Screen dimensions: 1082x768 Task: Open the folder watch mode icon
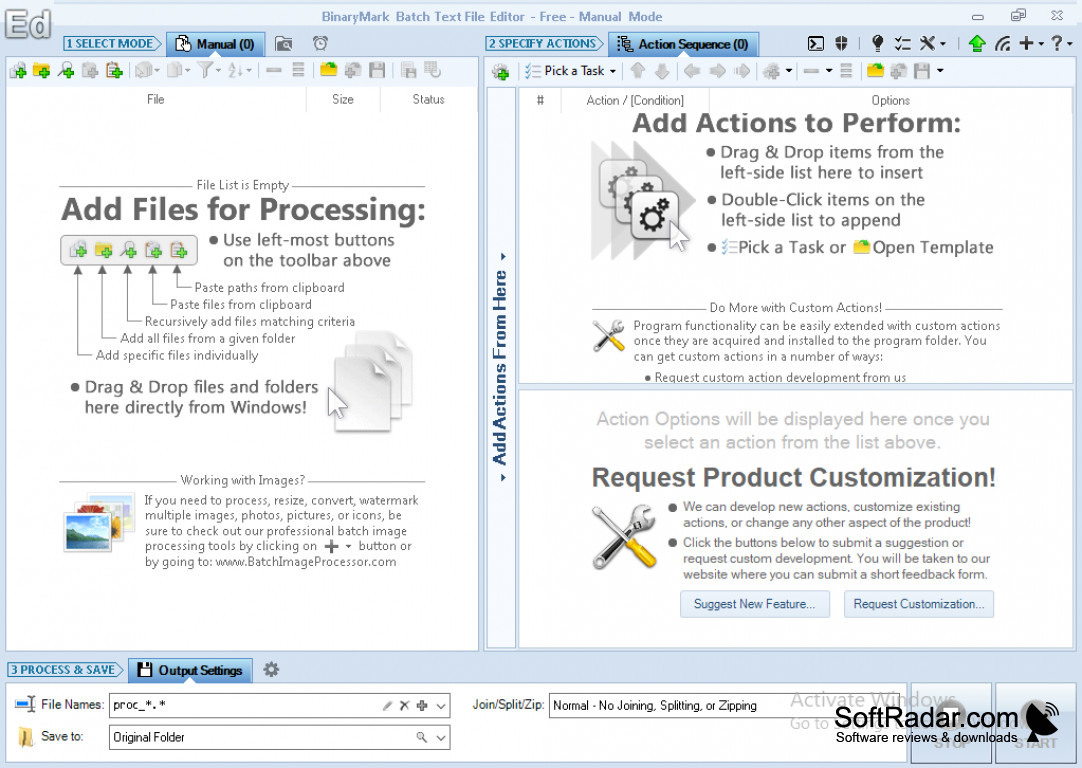[x=284, y=44]
